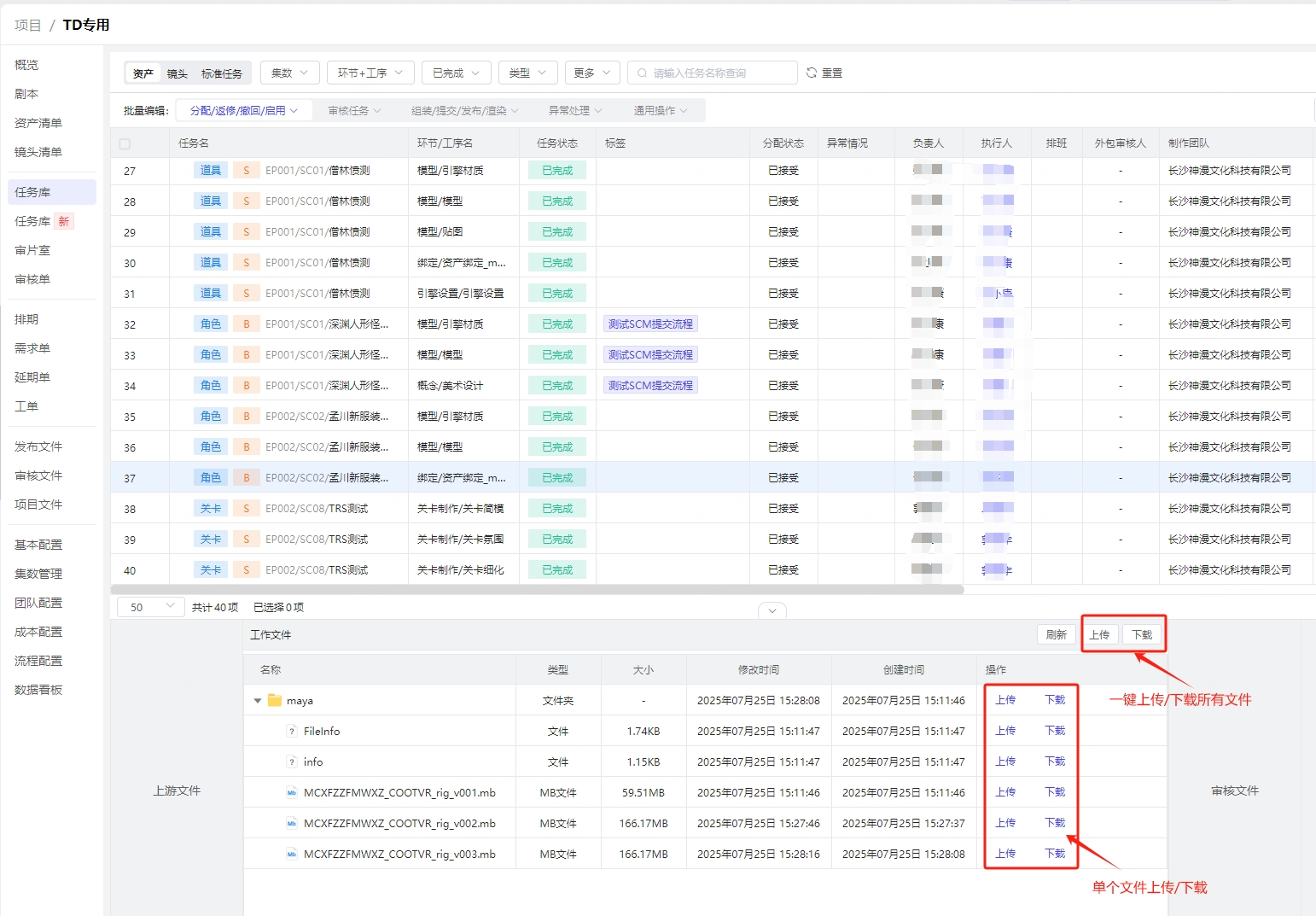Click the maya folder icon
This screenshot has width=1316, height=916.
pyautogui.click(x=275, y=700)
